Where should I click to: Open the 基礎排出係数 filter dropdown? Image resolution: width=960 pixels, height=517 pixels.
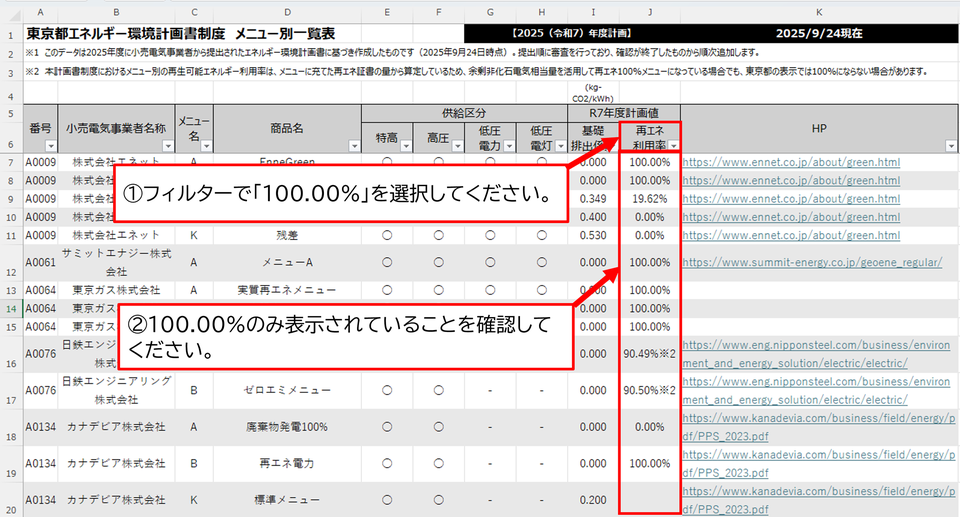(610, 146)
